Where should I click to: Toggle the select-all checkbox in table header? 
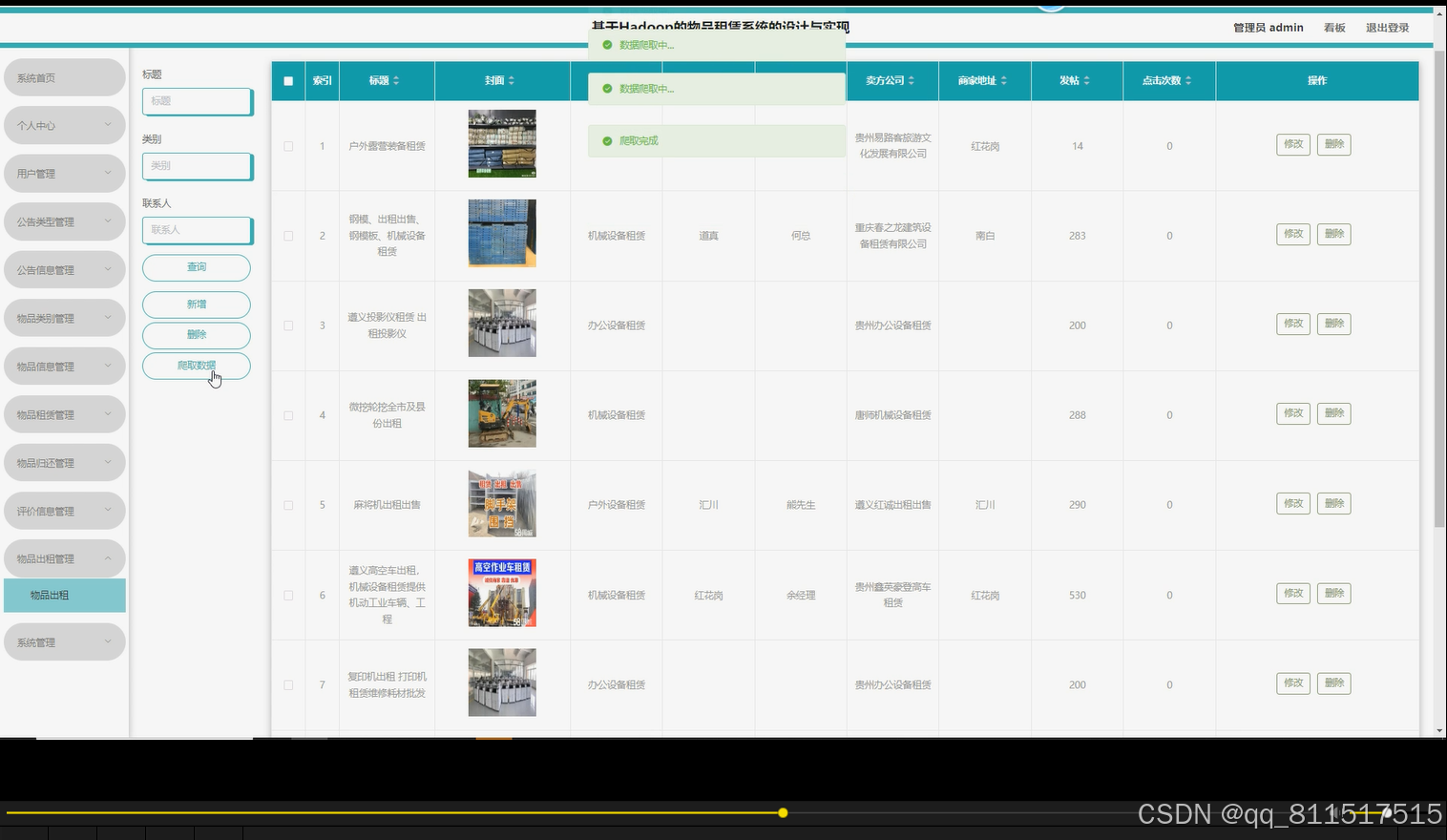click(288, 81)
